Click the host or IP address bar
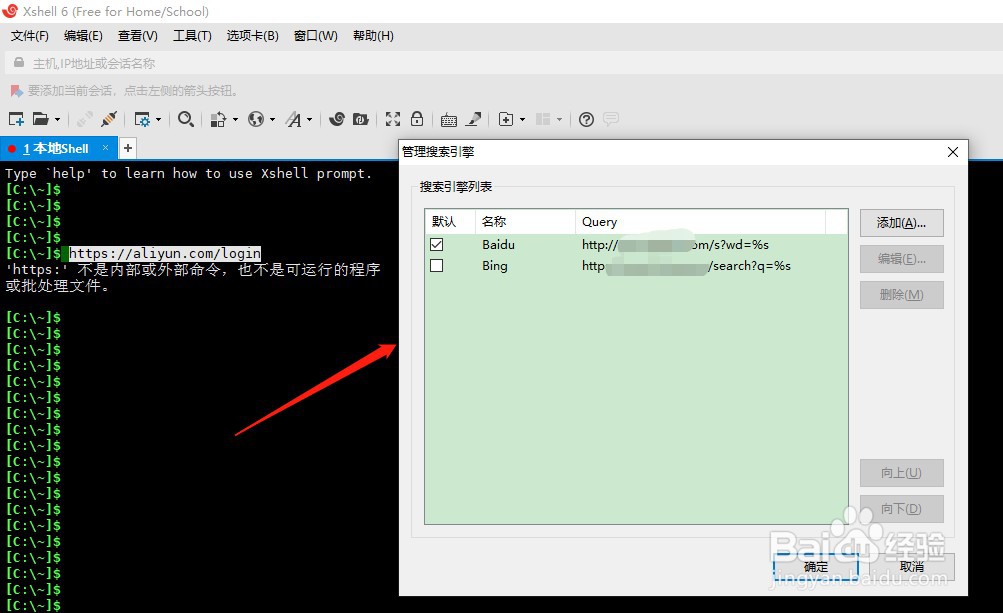This screenshot has width=1003, height=613. tap(504, 63)
